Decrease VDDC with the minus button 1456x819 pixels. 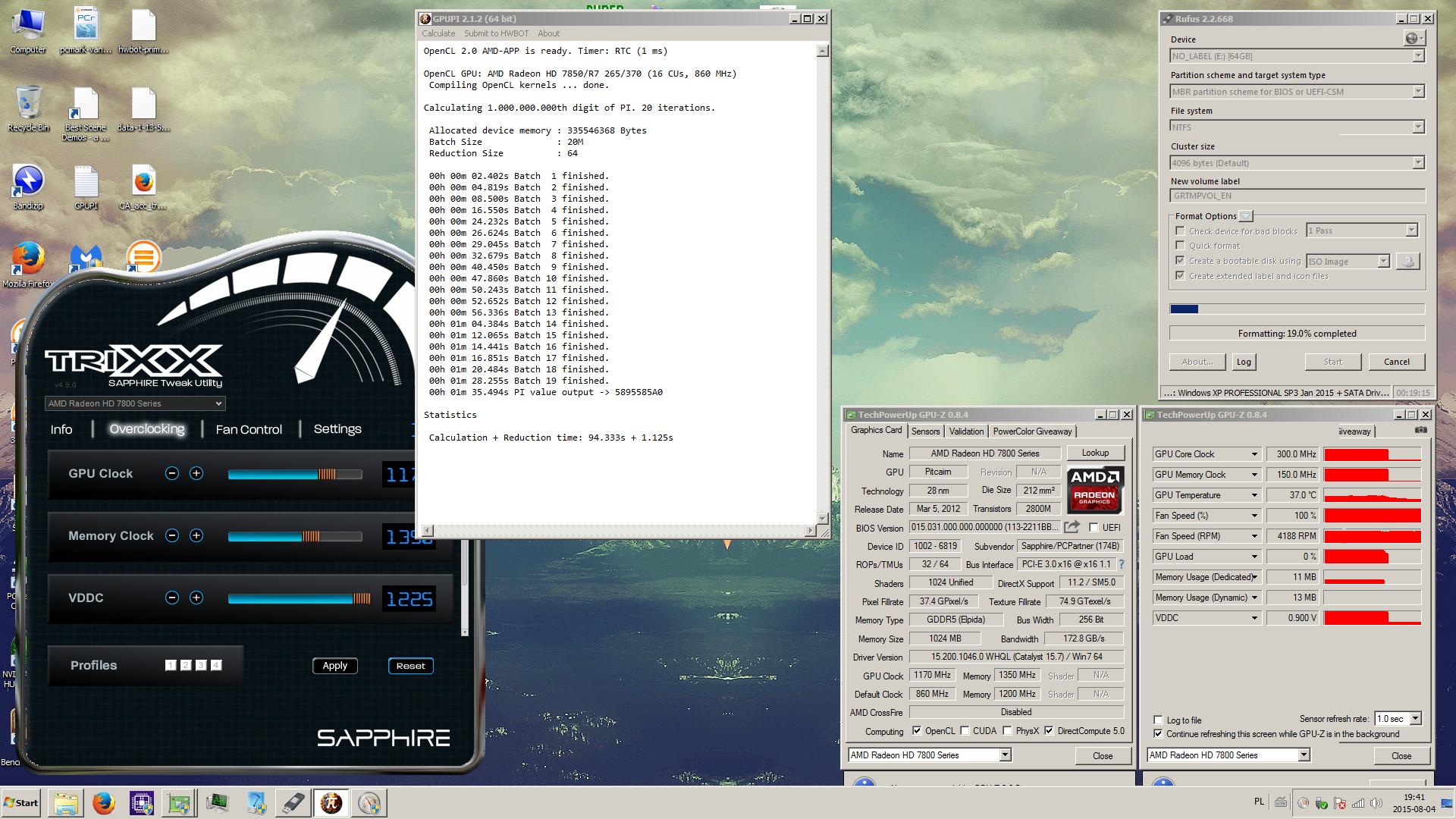click(x=172, y=598)
